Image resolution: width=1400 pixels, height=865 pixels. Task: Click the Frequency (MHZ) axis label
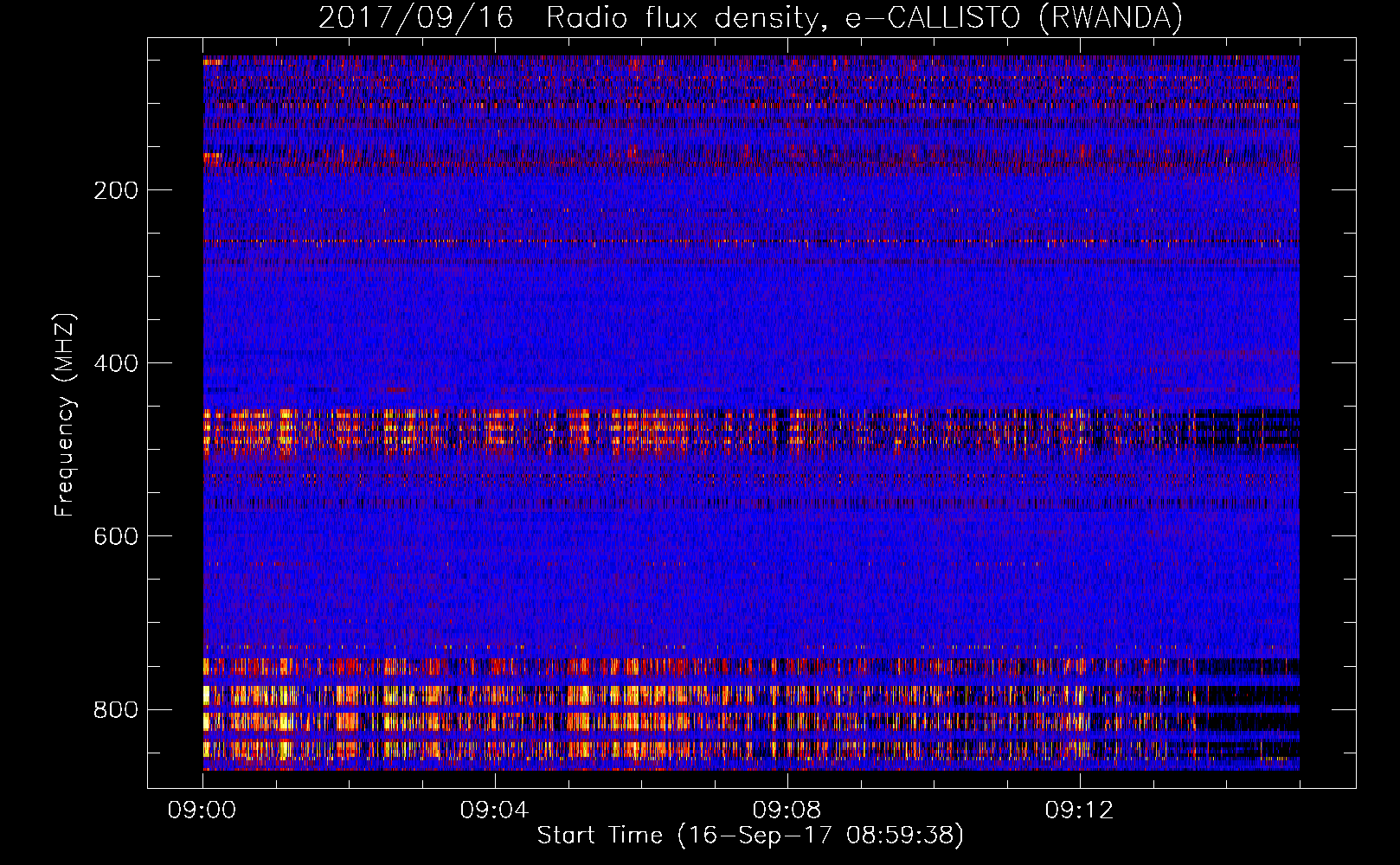pyautogui.click(x=65, y=415)
